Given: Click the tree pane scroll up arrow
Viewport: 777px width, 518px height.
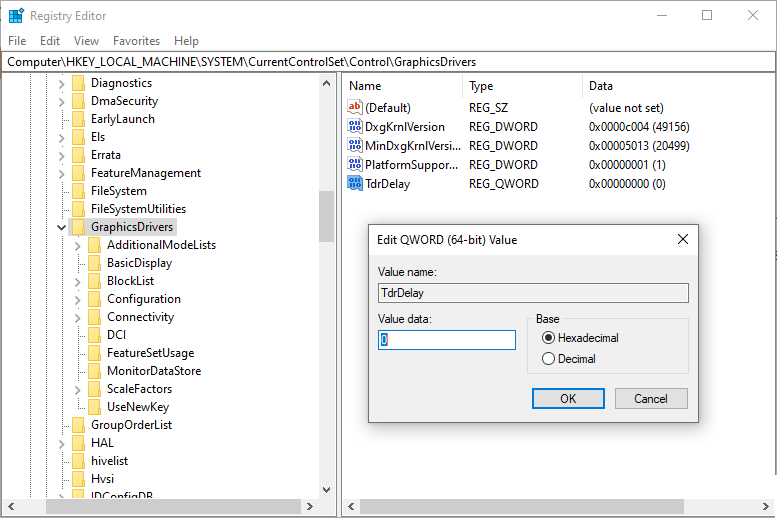Looking at the screenshot, I should tap(326, 83).
